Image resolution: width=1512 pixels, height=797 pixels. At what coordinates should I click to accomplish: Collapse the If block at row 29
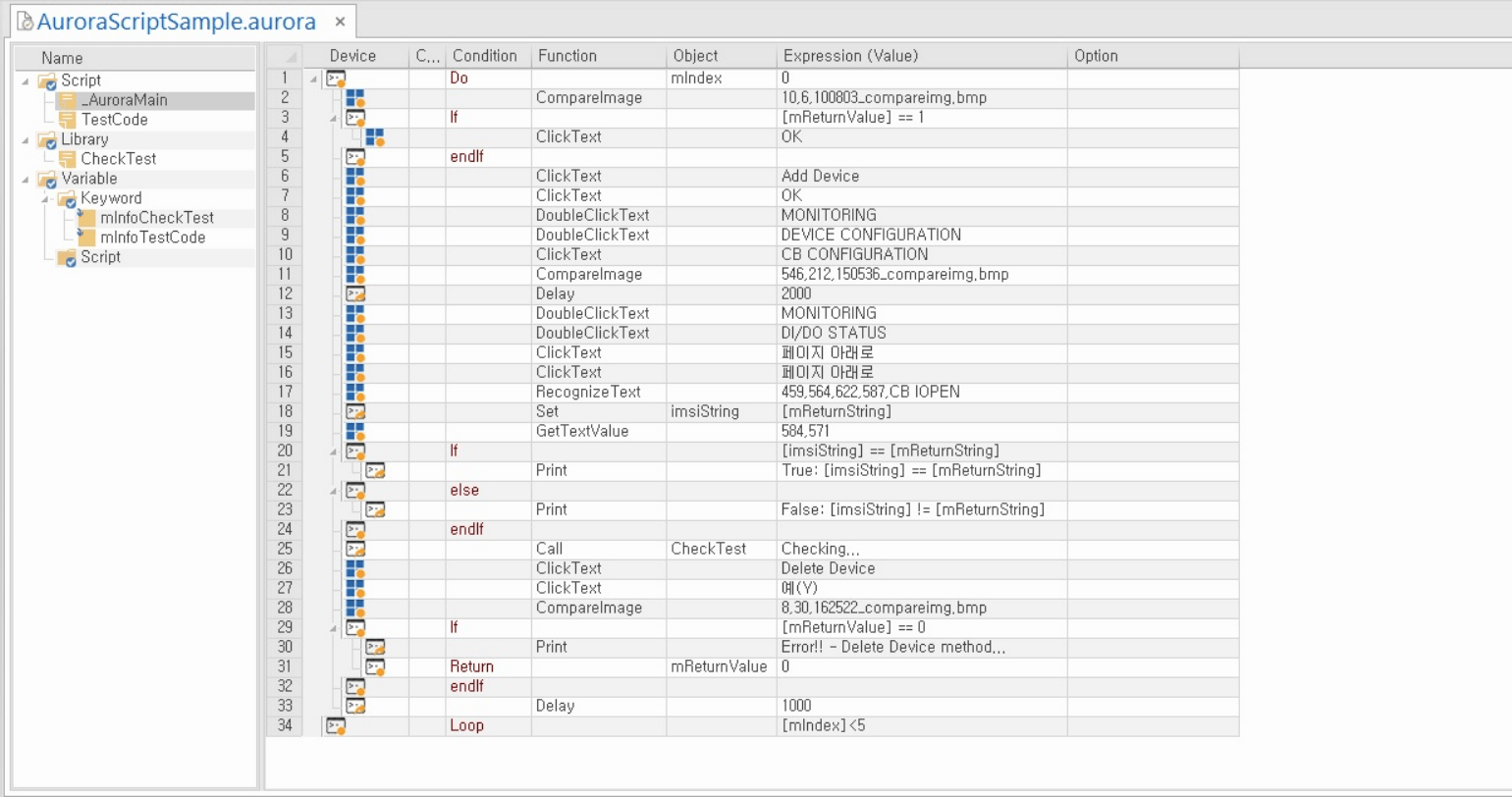point(335,627)
